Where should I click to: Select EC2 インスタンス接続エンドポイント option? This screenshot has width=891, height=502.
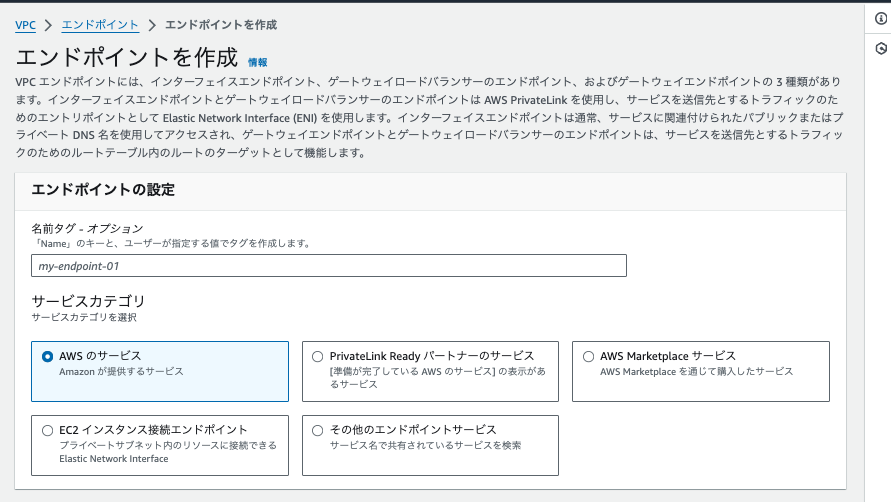48,430
